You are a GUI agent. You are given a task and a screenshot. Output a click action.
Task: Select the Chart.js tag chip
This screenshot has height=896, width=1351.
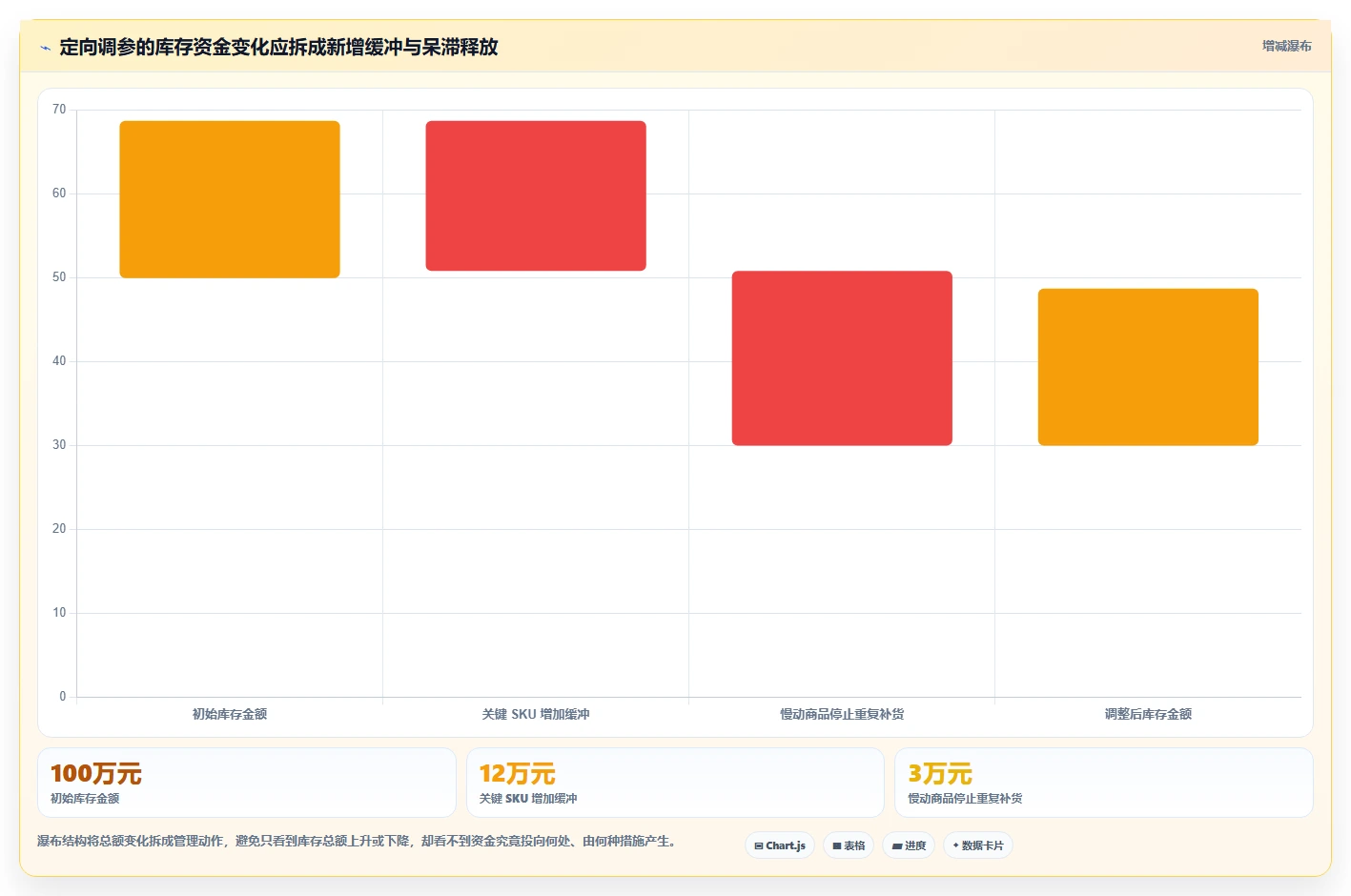tap(780, 845)
